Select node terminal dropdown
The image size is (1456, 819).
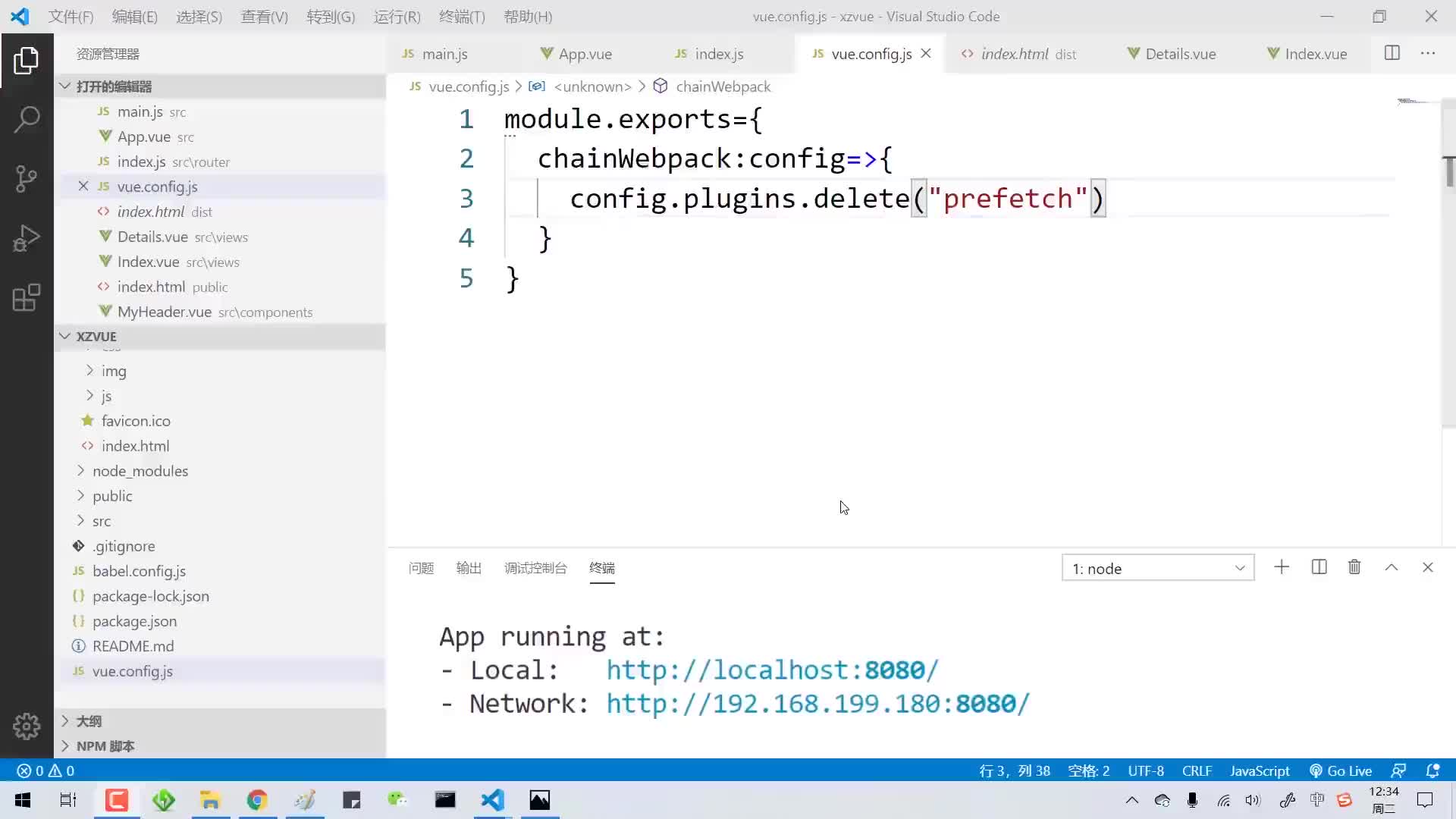[1158, 568]
